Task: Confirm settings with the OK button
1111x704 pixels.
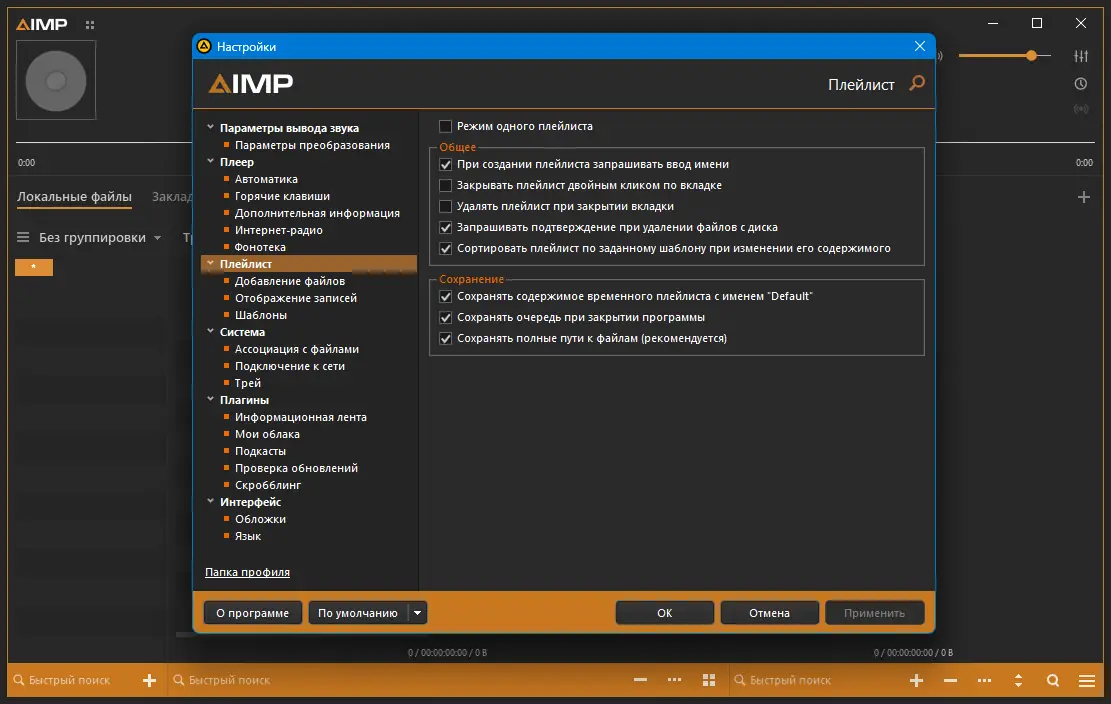Action: pyautogui.click(x=665, y=613)
